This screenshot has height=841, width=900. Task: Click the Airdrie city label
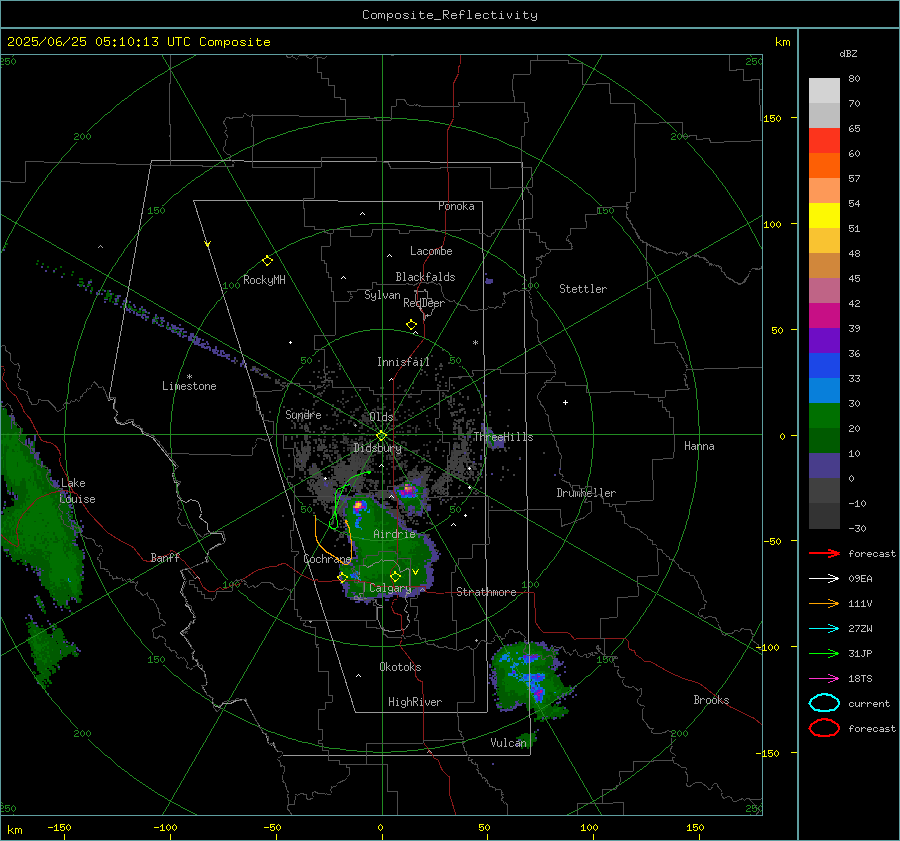[394, 534]
